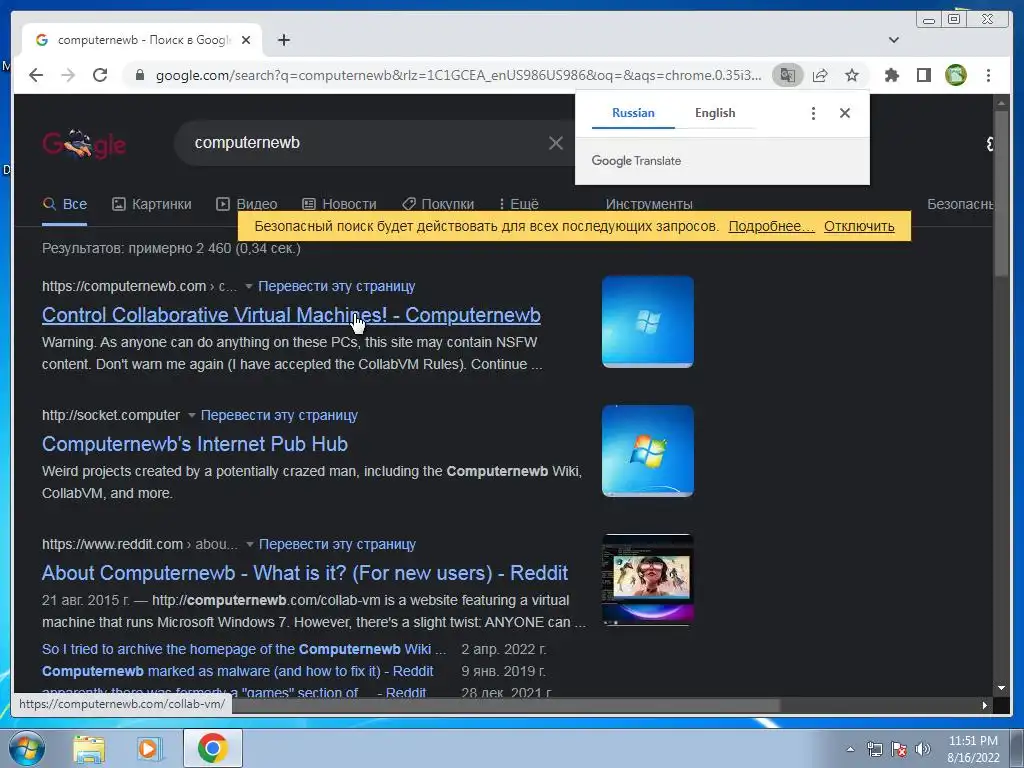Launch Windows Media Player from taskbar
The image size is (1024, 768).
(x=149, y=749)
